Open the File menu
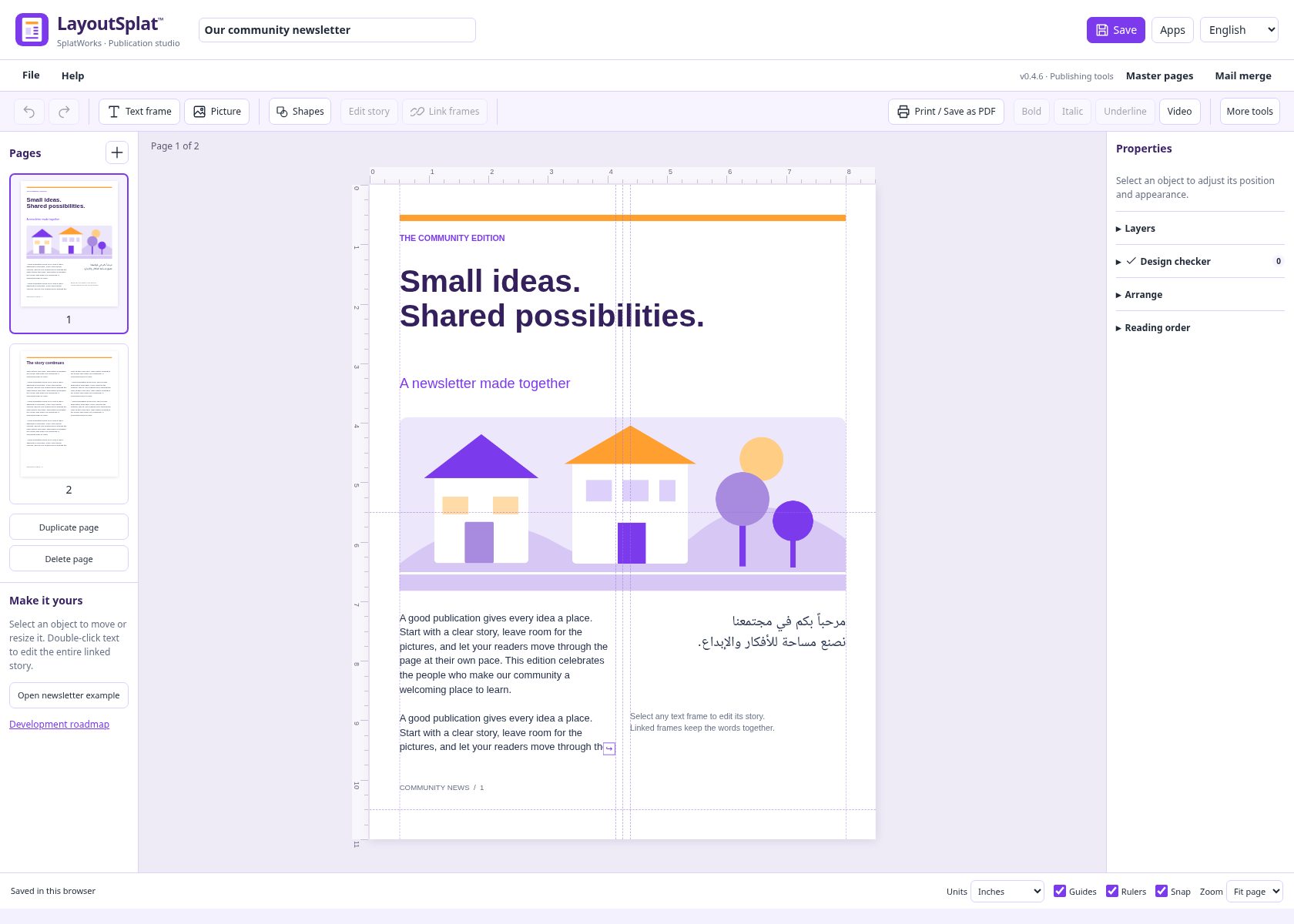Viewport: 1294px width, 924px height. click(x=31, y=75)
